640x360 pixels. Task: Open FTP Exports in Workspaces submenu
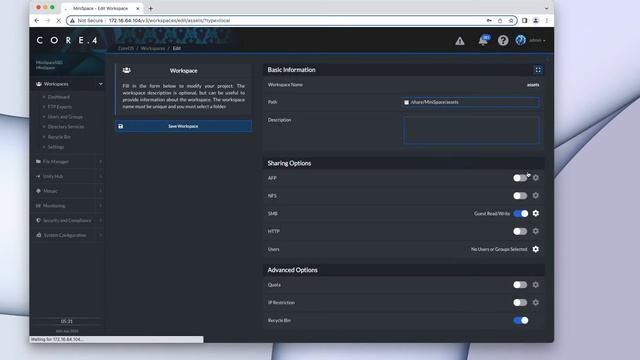point(60,107)
